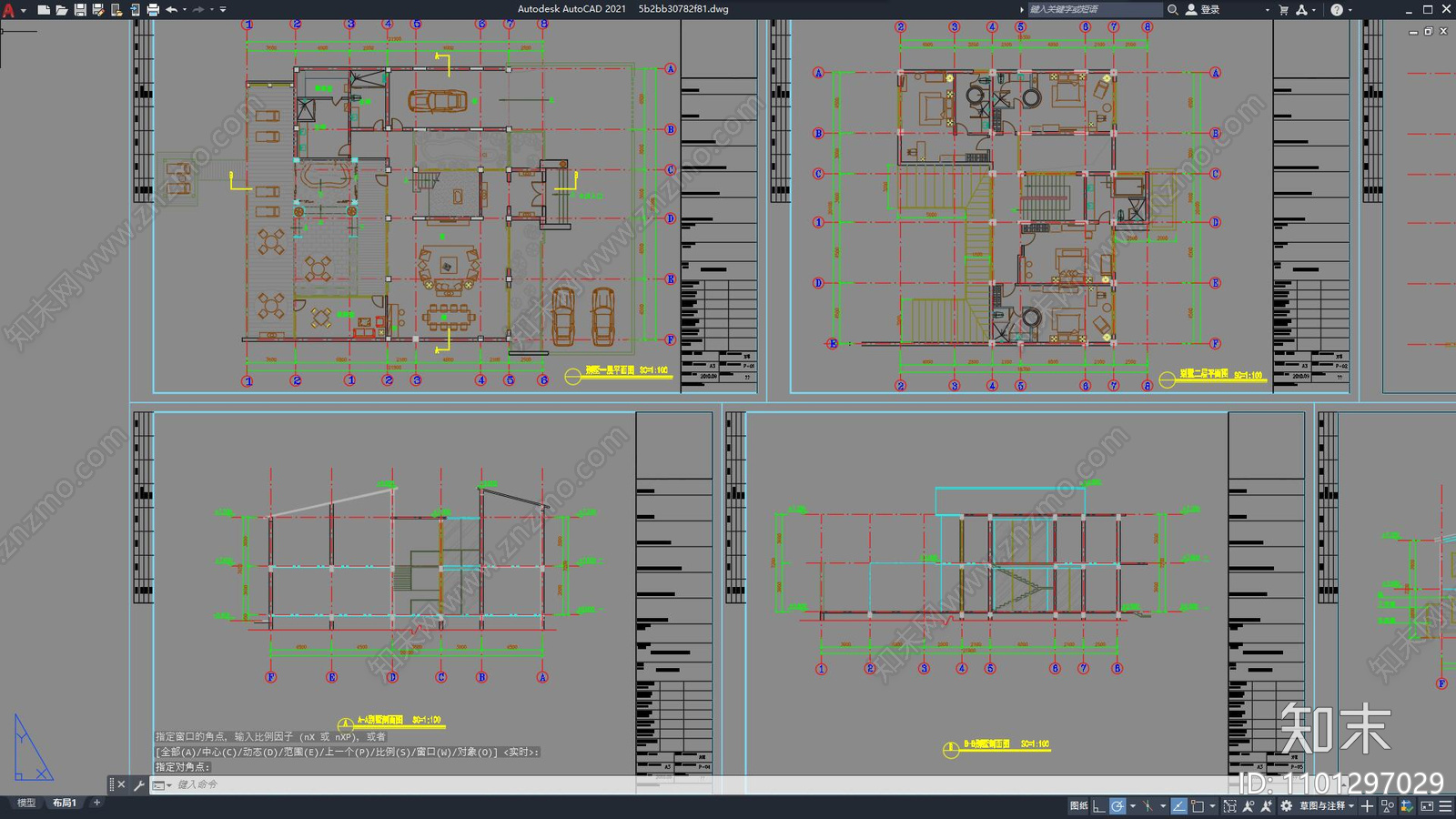The height and width of the screenshot is (819, 1456).
Task: Click the New drawing icon
Action: (x=43, y=10)
